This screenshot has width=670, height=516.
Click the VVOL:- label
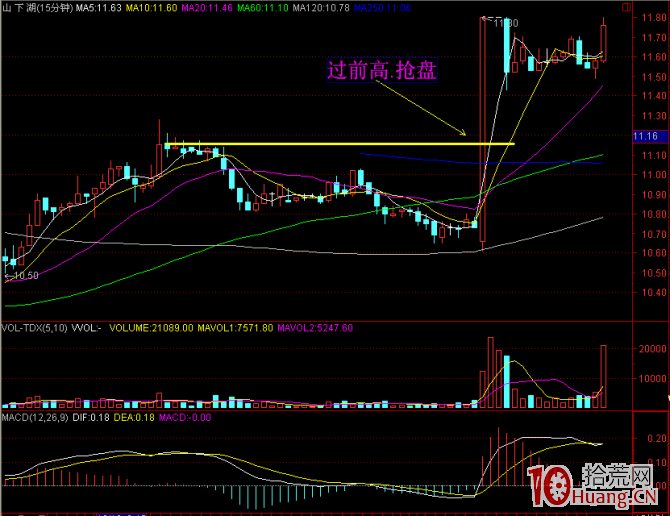click(x=86, y=328)
